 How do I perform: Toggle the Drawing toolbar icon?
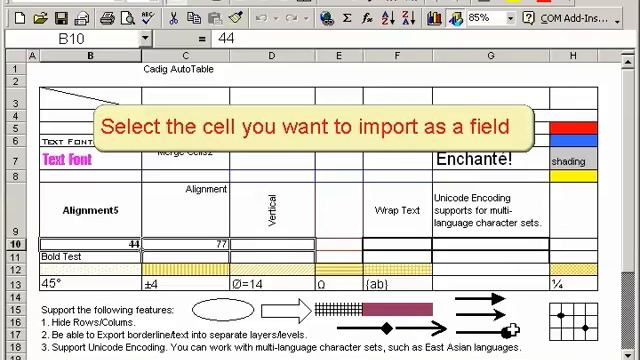click(x=456, y=18)
